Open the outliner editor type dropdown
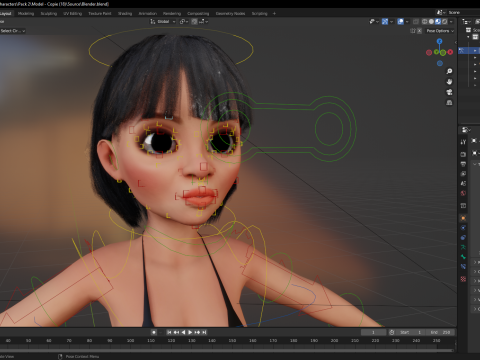 pyautogui.click(x=466, y=21)
